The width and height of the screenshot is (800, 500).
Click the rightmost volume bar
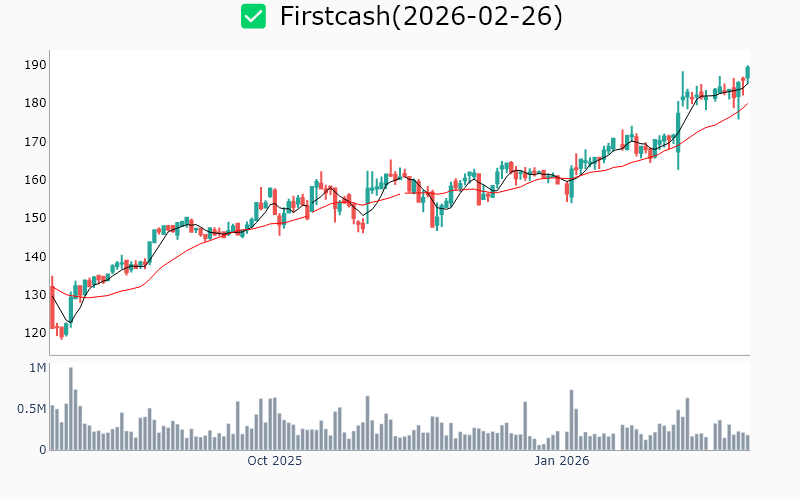point(747,442)
